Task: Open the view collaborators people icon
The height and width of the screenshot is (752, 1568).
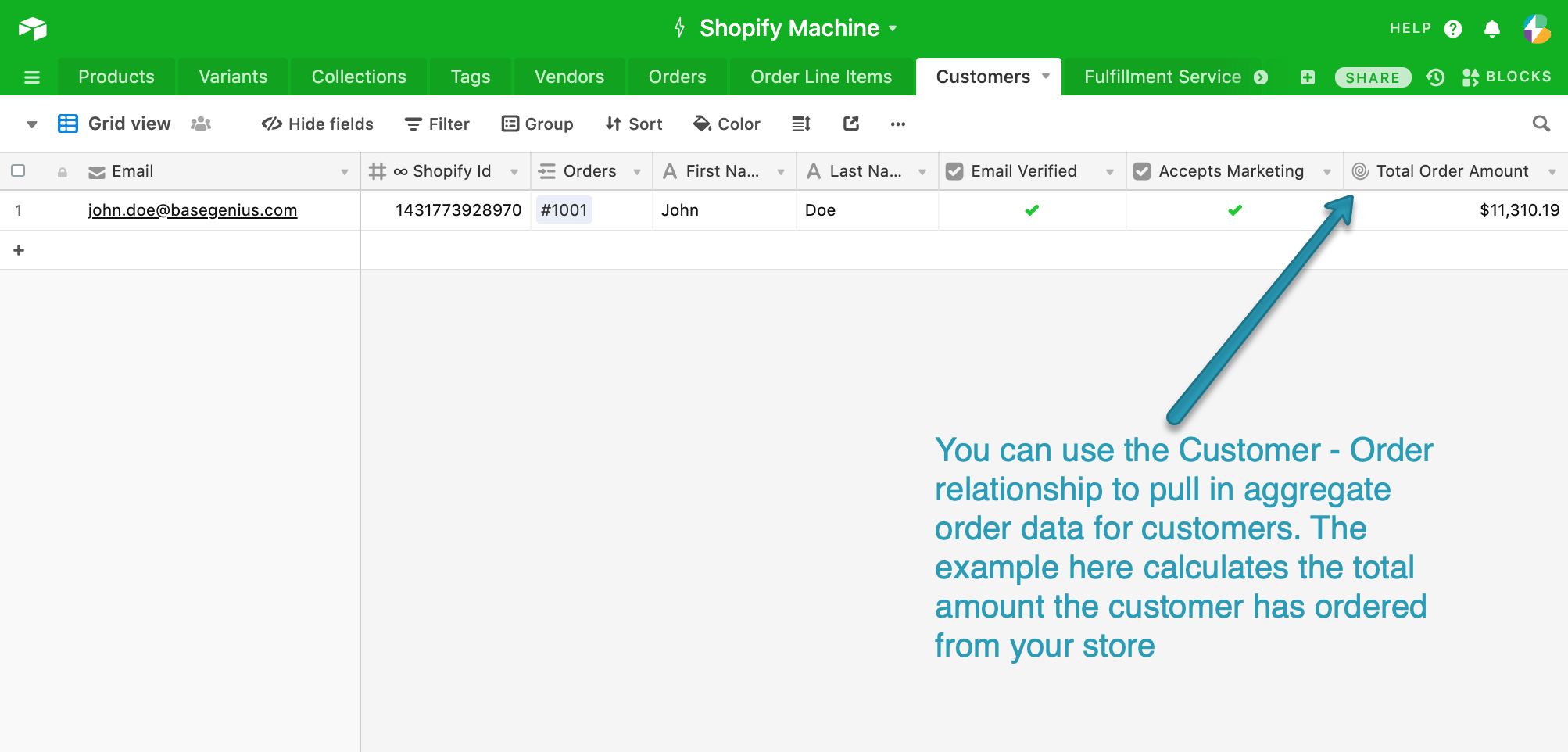Action: pyautogui.click(x=201, y=124)
